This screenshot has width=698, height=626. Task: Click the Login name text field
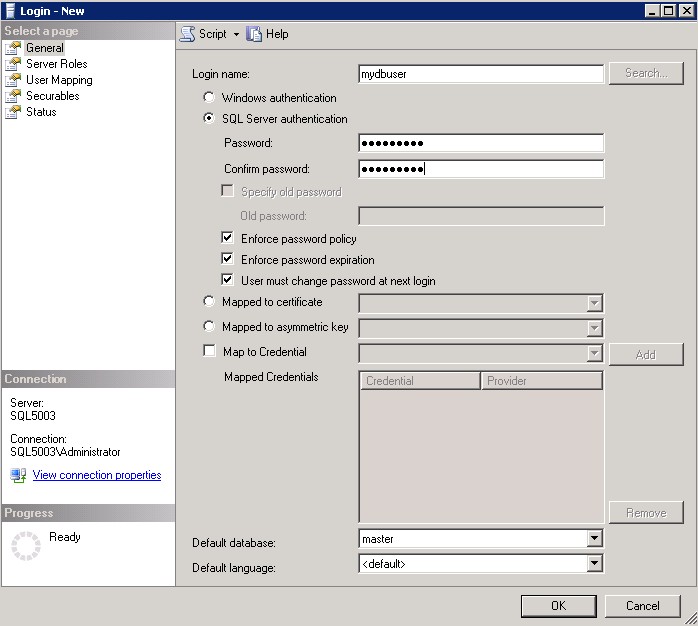pos(480,73)
